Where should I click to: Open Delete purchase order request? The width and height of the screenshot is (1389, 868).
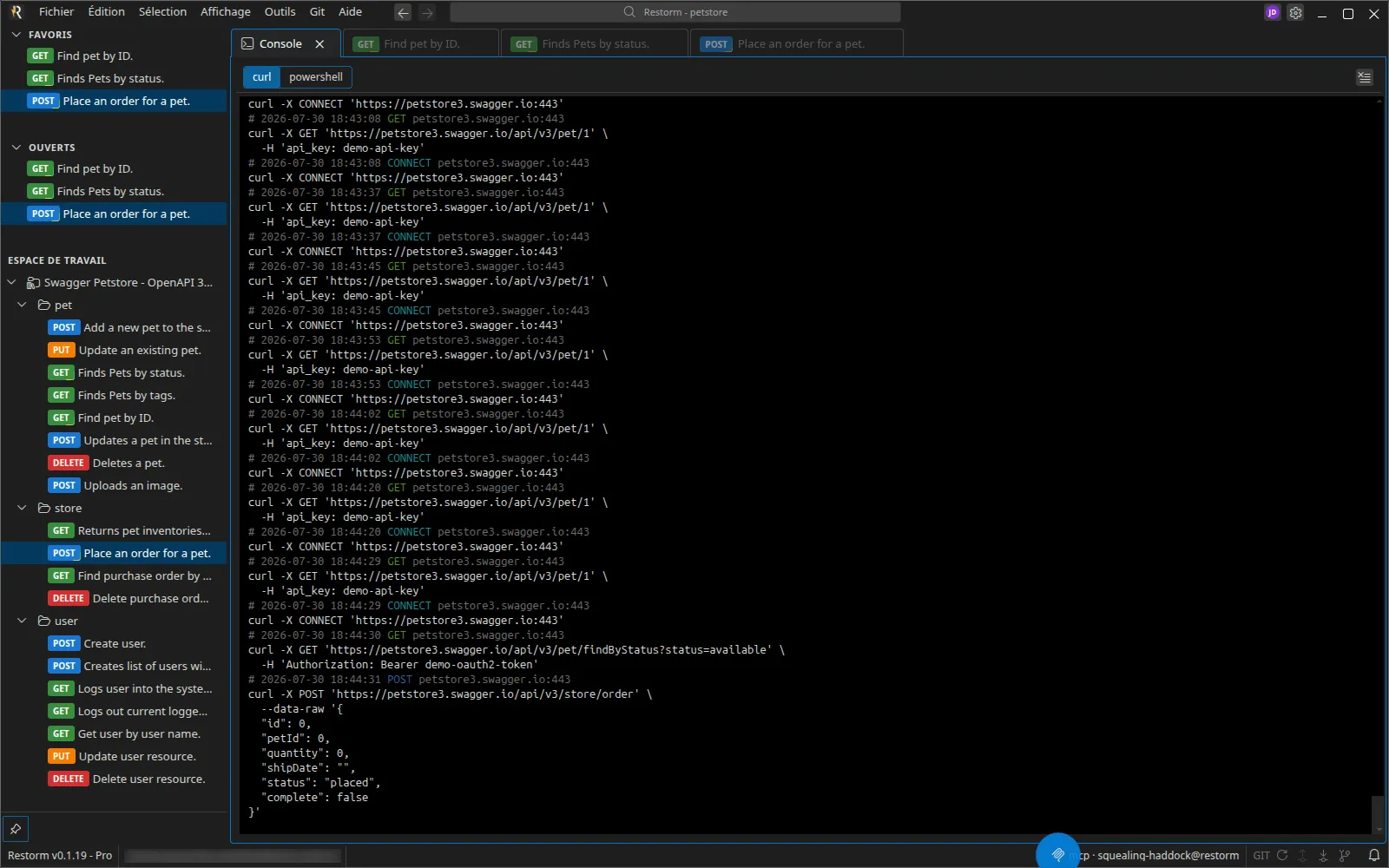(114, 598)
